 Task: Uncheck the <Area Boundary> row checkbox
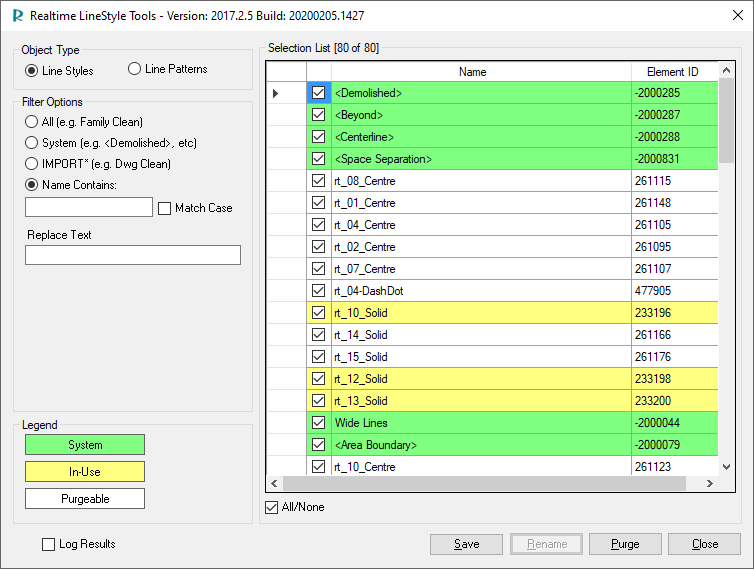point(318,444)
